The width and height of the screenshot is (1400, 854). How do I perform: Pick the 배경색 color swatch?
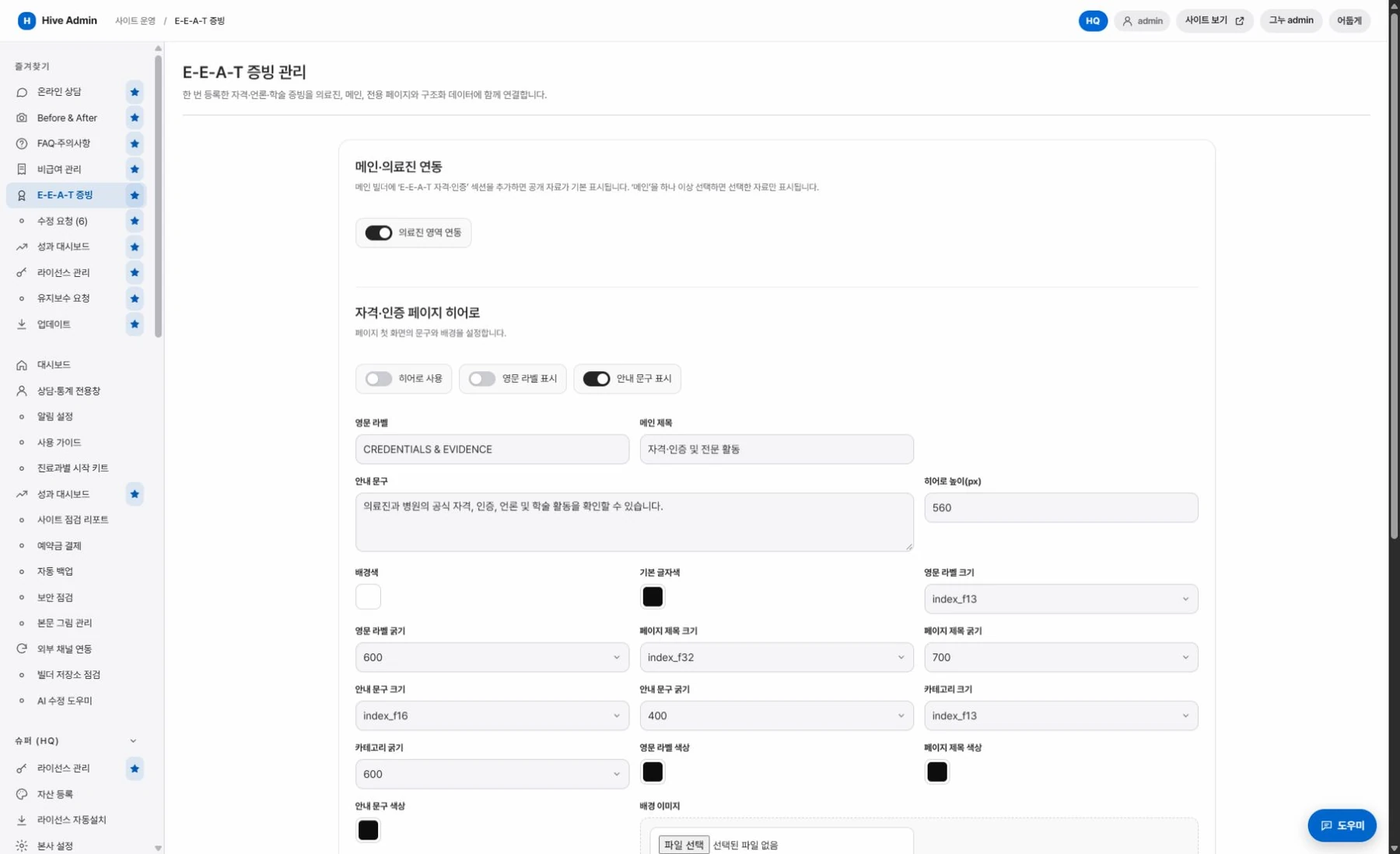pyautogui.click(x=368, y=597)
